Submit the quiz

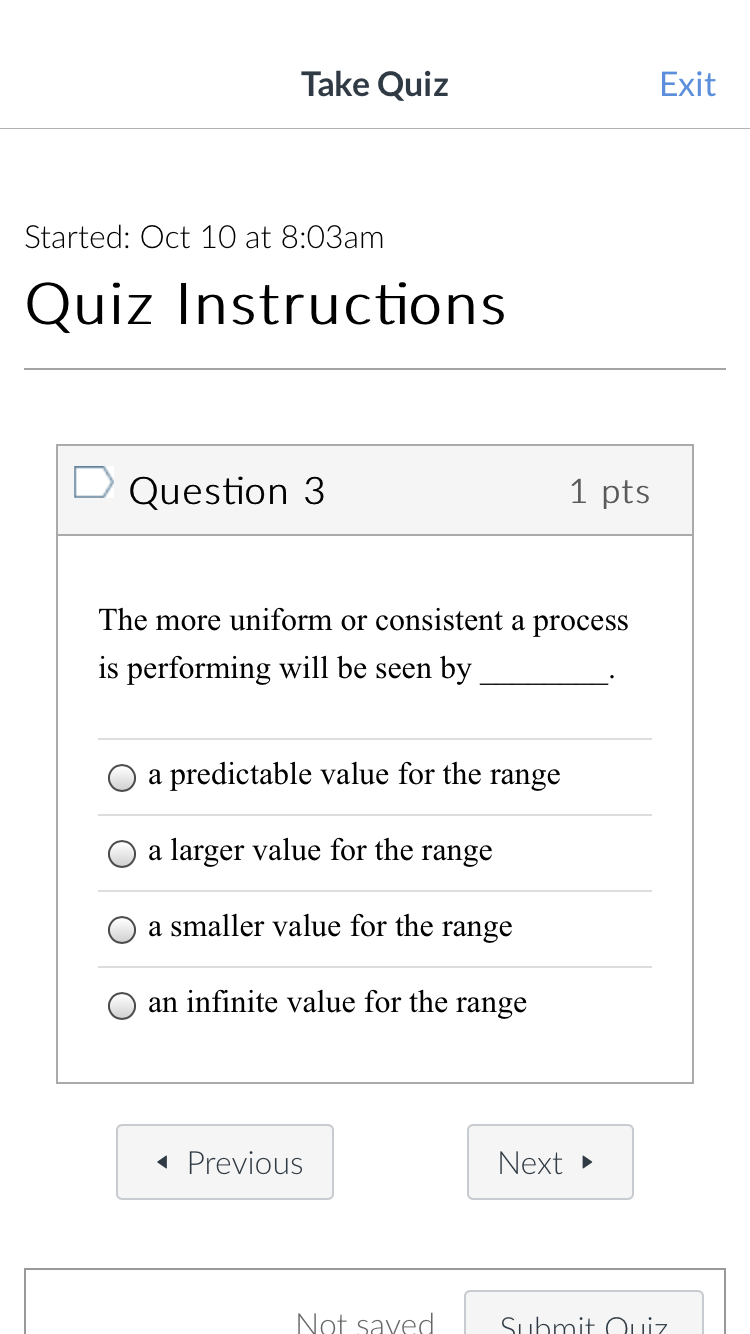tap(583, 1322)
